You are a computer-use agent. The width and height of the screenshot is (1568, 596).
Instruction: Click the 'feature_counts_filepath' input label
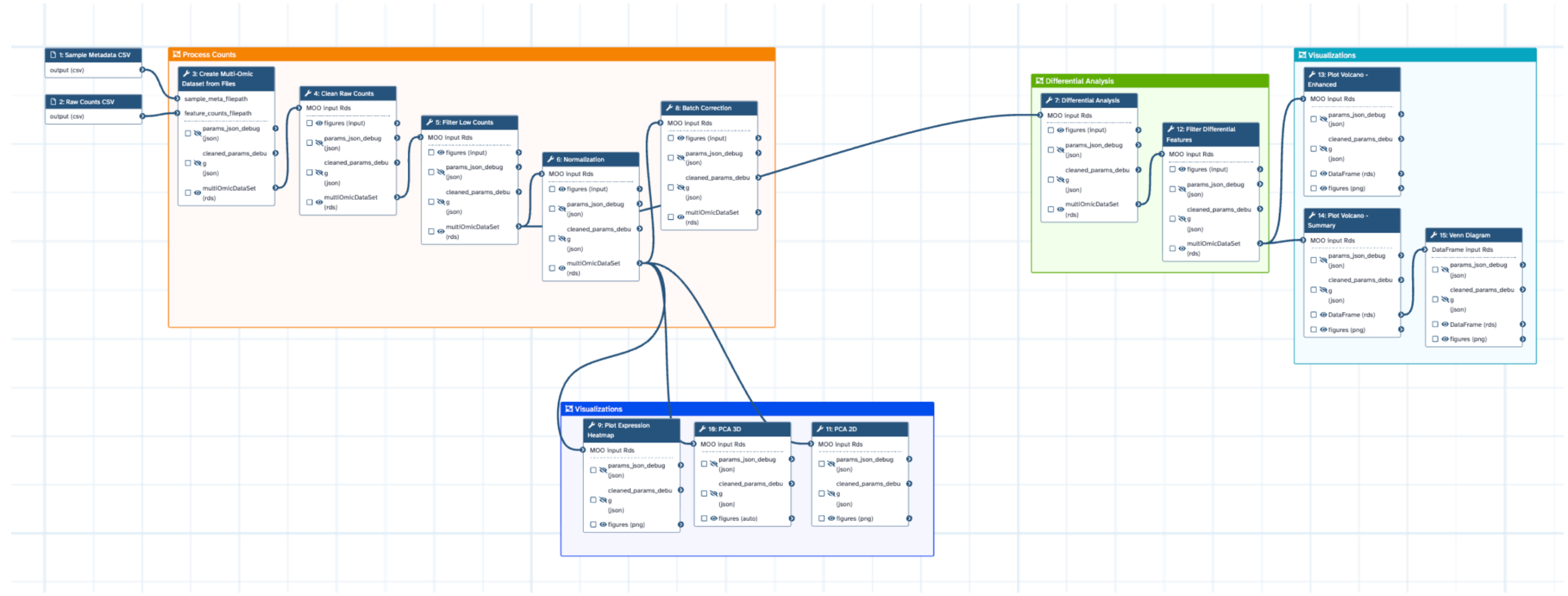coord(217,113)
